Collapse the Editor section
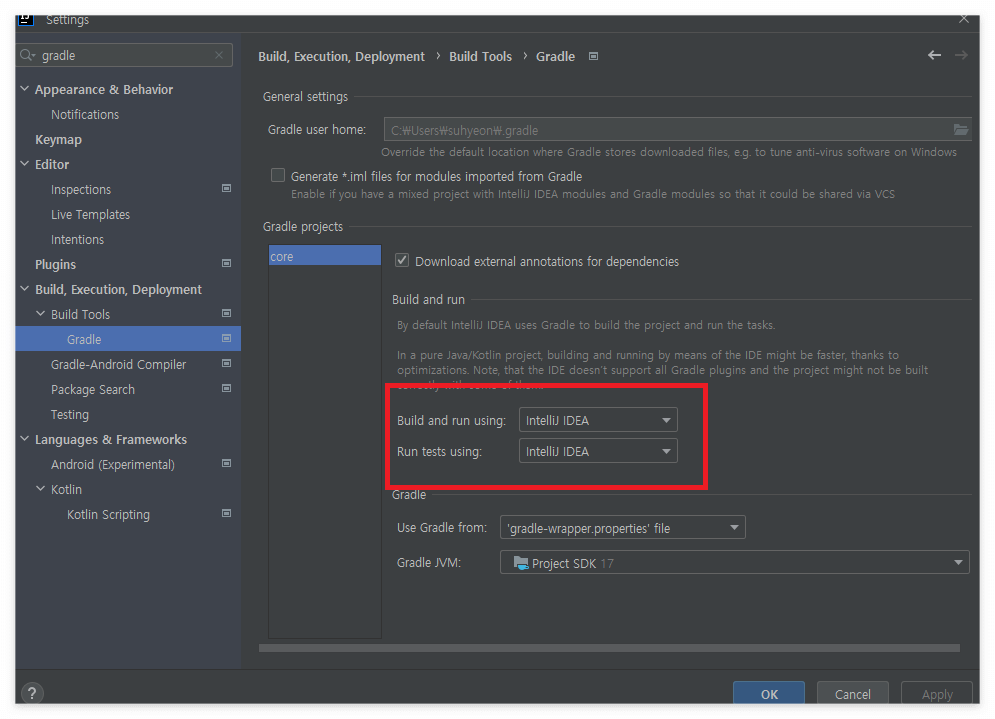 coord(25,164)
